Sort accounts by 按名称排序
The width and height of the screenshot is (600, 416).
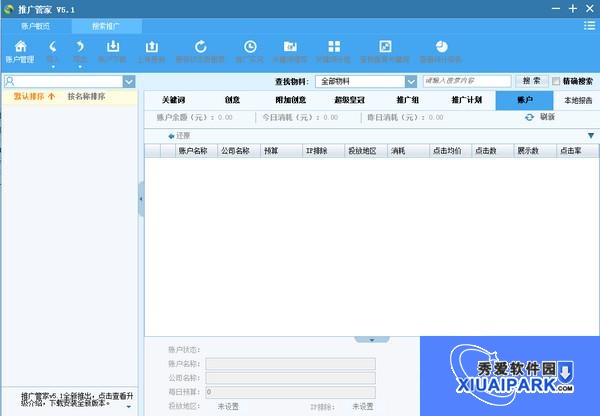[86, 96]
